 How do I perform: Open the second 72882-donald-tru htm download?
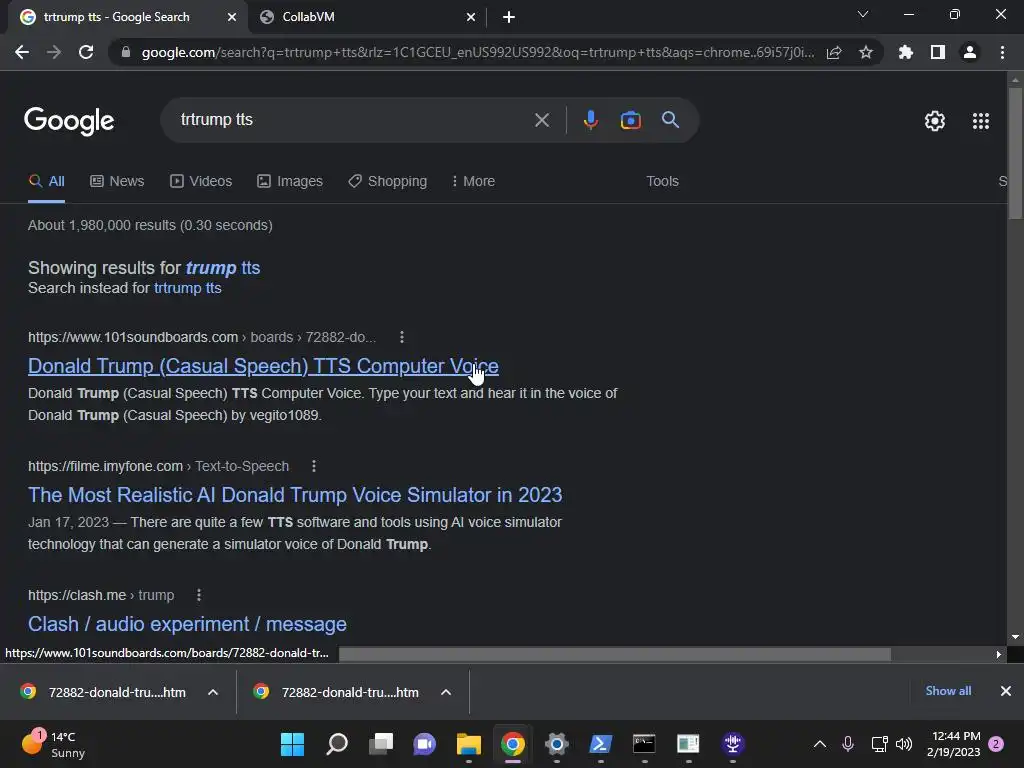pyautogui.click(x=336, y=692)
